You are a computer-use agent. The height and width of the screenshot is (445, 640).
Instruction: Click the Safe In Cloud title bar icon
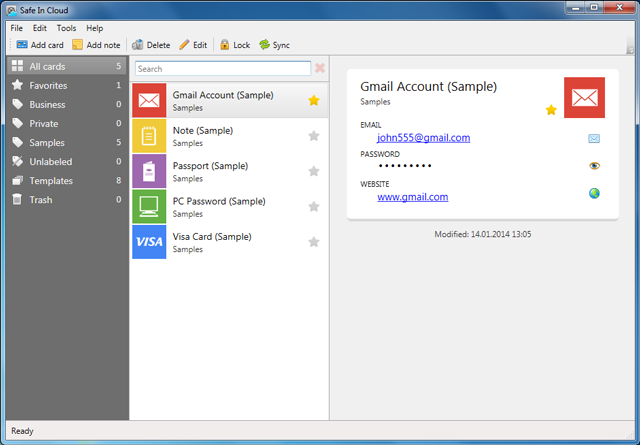click(x=12, y=10)
